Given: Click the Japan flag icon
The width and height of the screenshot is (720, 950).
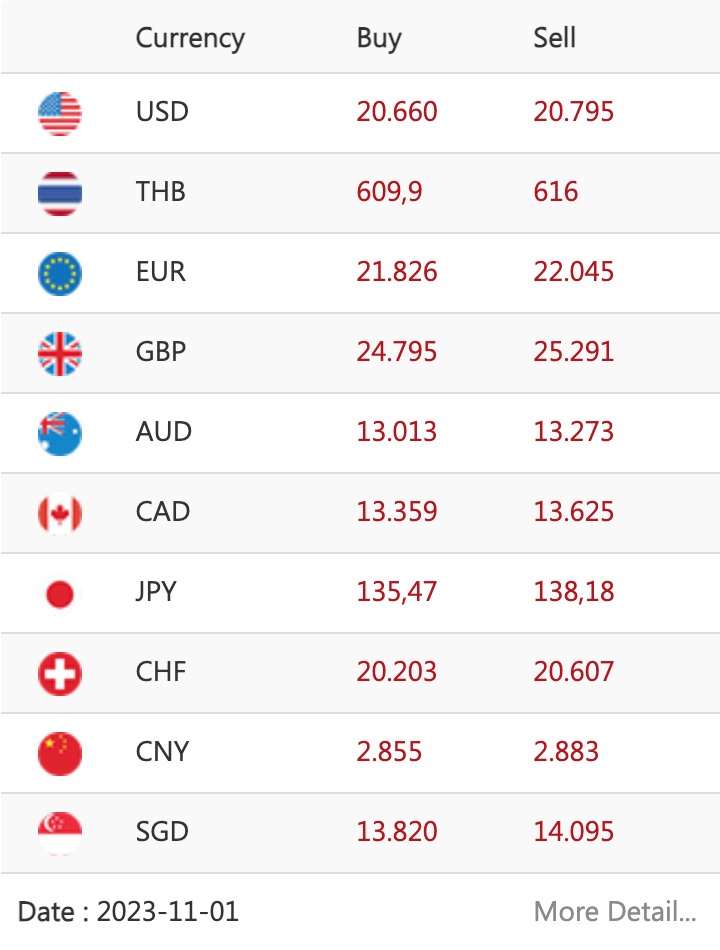Looking at the screenshot, I should tap(59, 593).
